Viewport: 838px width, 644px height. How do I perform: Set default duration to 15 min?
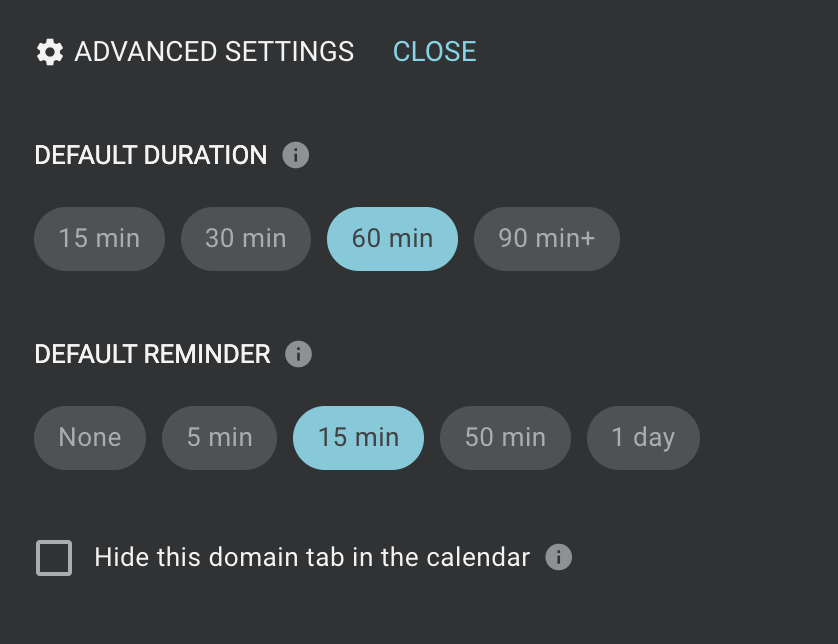coord(99,238)
